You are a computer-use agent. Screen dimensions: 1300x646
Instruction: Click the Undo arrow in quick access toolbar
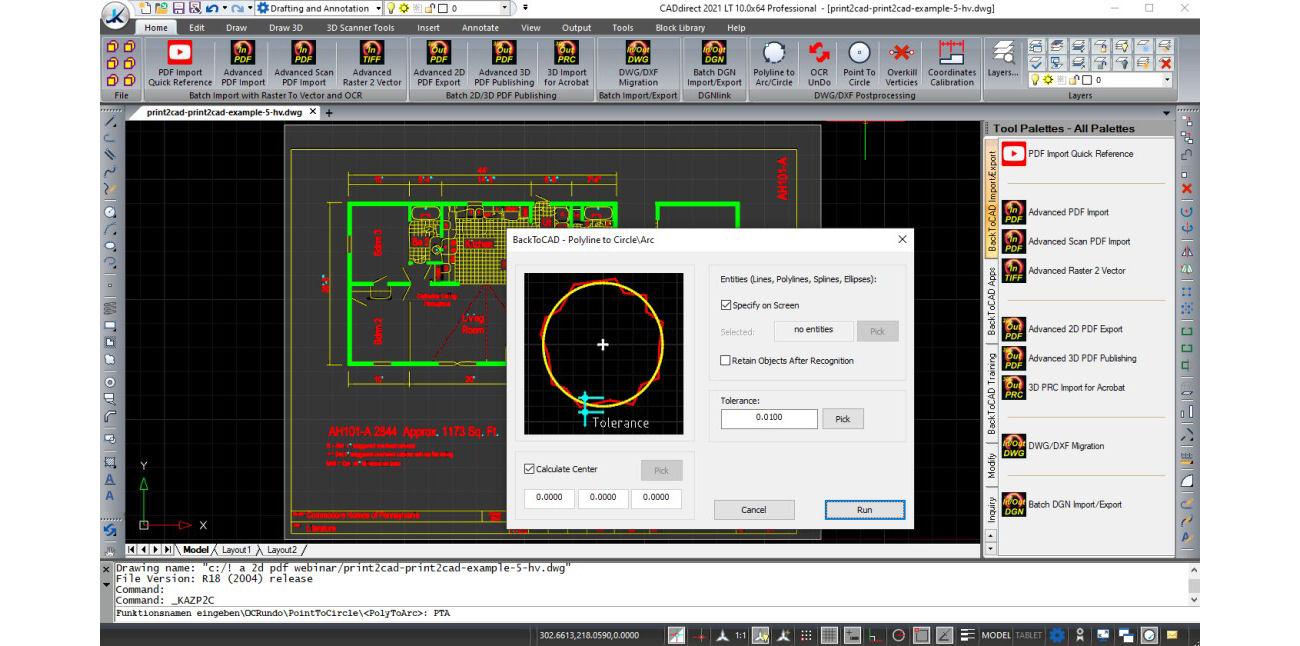(x=211, y=8)
